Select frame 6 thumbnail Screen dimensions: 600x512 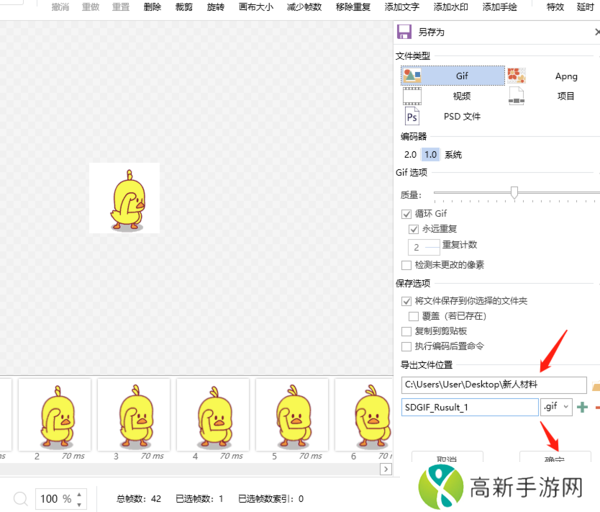click(x=364, y=415)
